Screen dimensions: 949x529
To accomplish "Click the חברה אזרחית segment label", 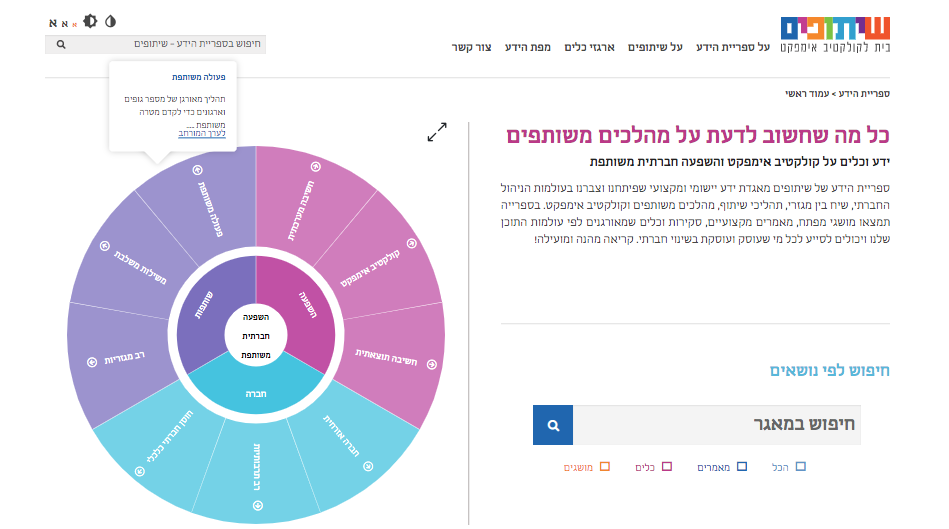I will coord(341,436).
